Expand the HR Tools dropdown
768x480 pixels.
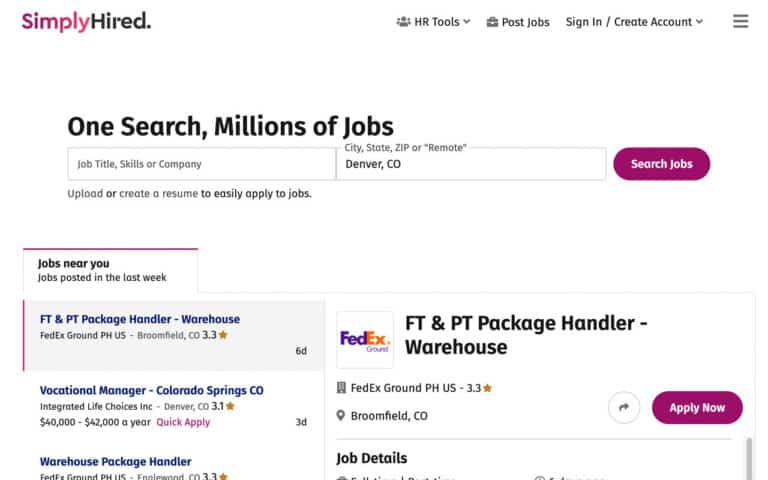click(433, 22)
